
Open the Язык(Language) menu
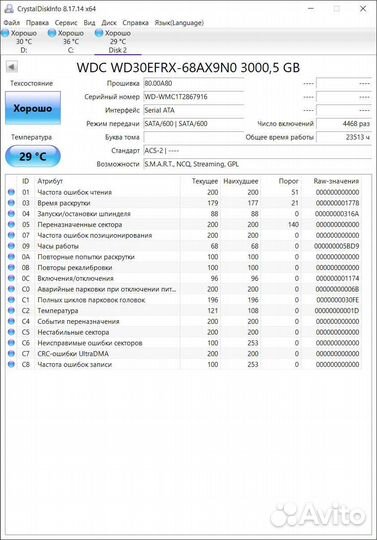click(179, 23)
